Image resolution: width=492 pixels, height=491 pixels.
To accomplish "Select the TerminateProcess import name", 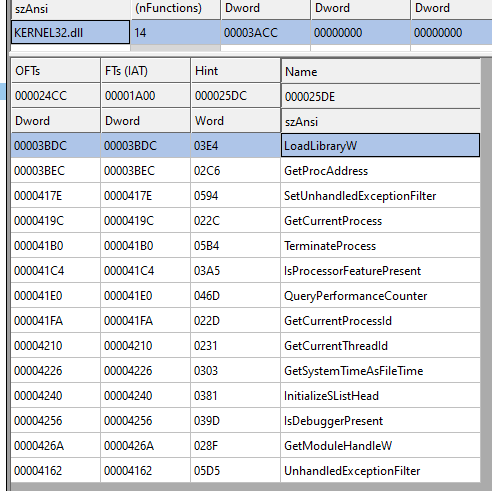I will click(330, 246).
